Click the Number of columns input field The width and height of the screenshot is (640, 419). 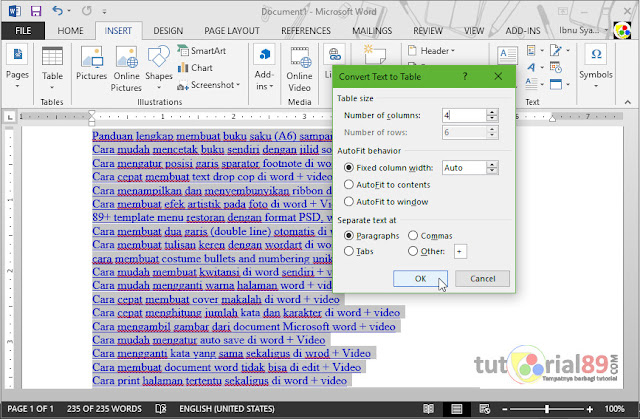(464, 115)
